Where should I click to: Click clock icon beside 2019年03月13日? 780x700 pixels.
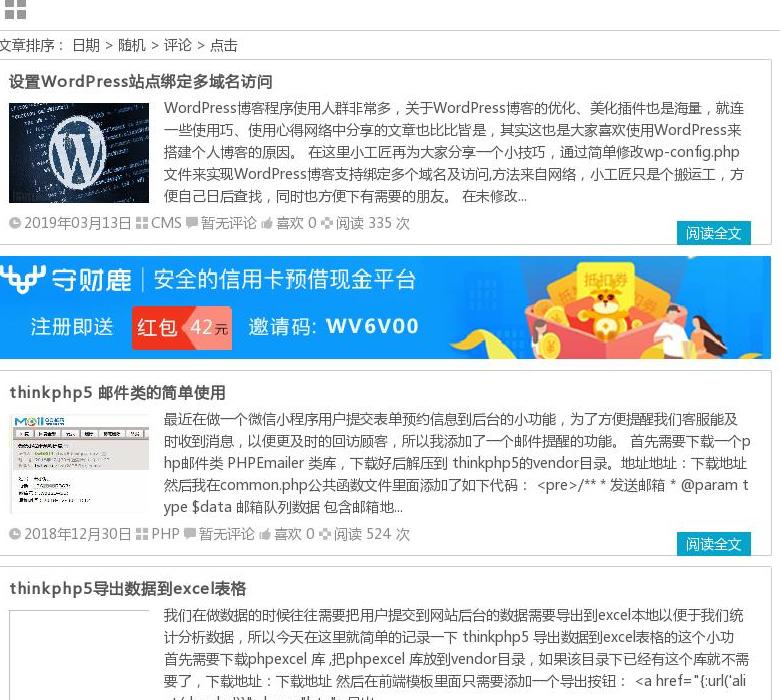15,223
